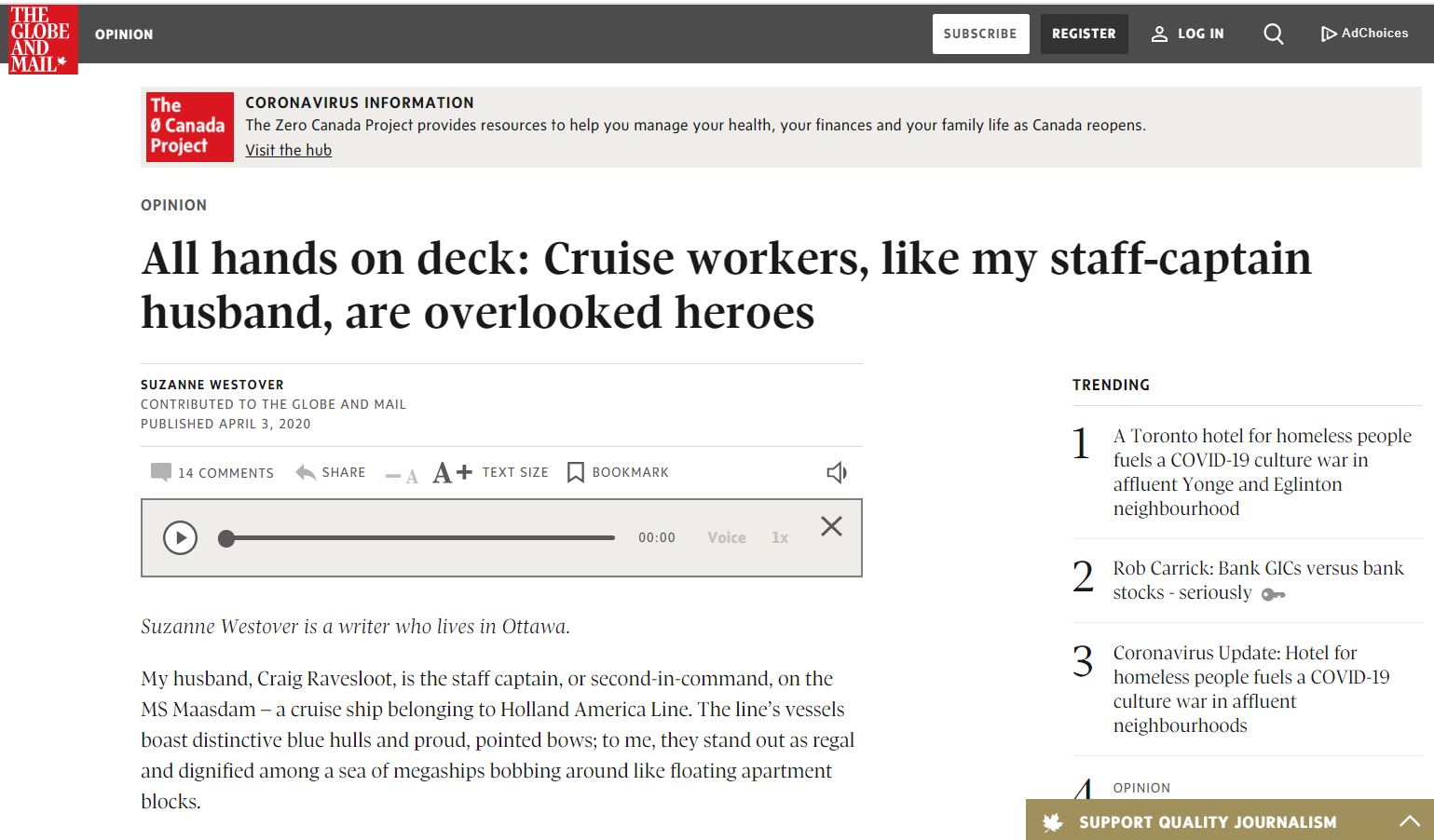1434x840 pixels.
Task: Bookmark this article
Action: [576, 473]
